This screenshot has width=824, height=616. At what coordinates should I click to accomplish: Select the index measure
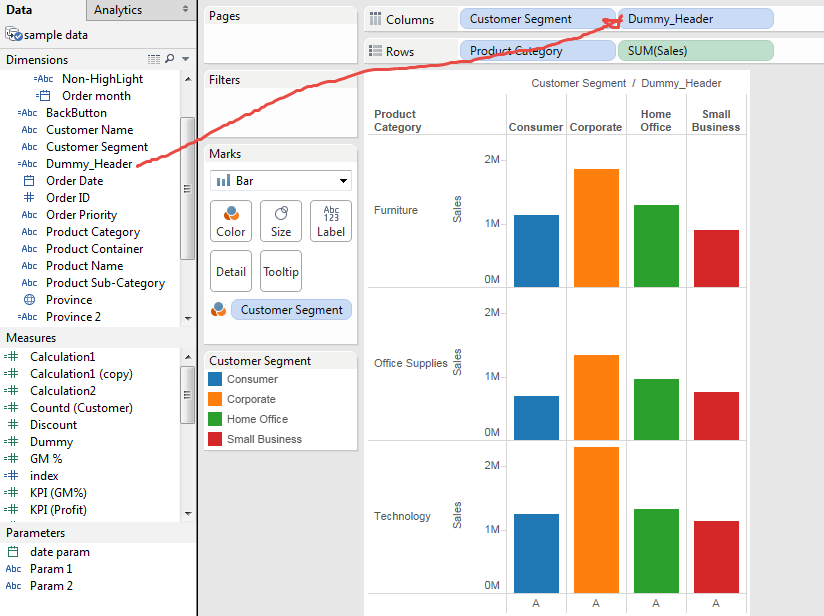pos(44,476)
